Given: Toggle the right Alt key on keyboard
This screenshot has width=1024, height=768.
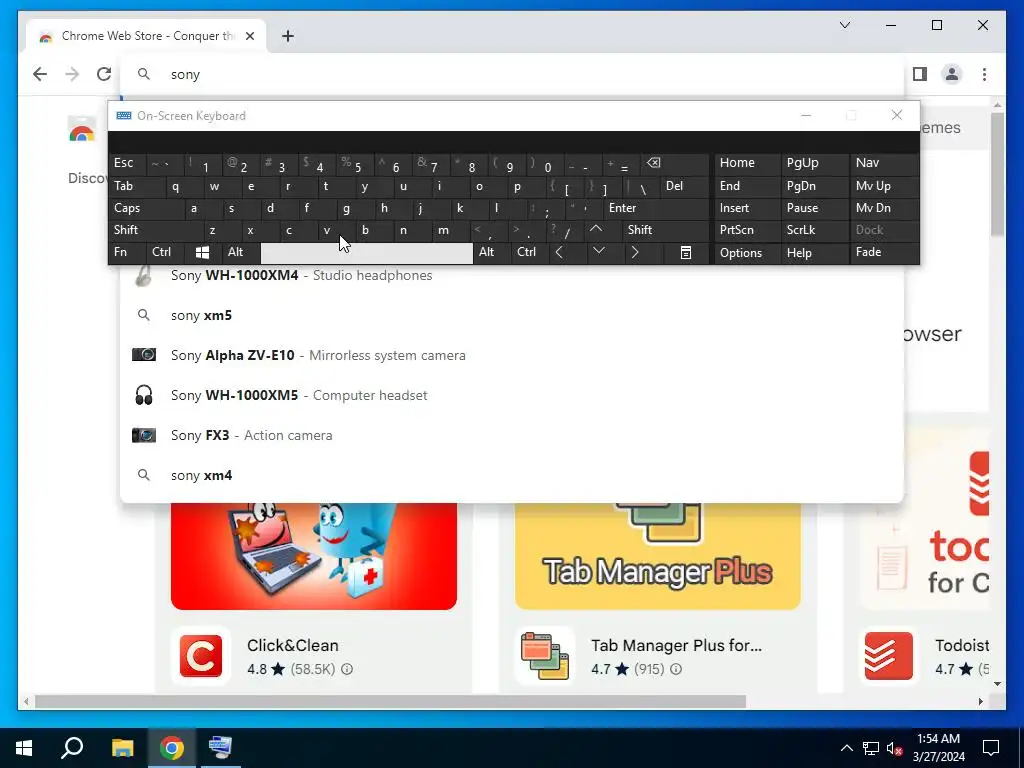Looking at the screenshot, I should pos(492,252).
